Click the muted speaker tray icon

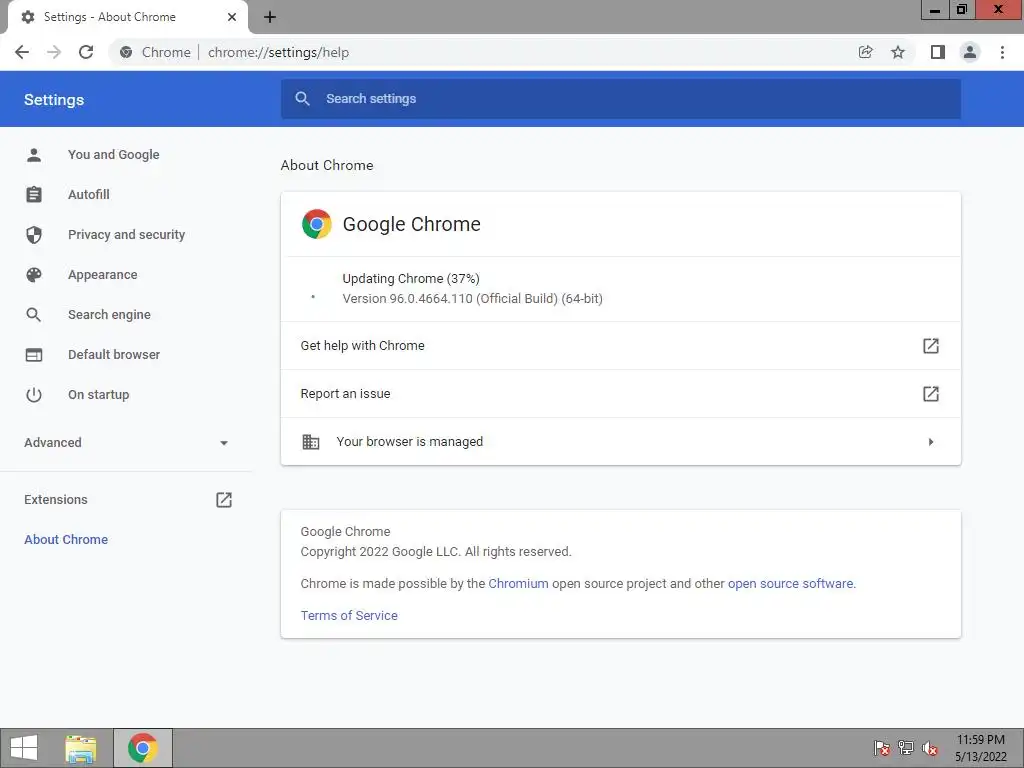click(930, 748)
